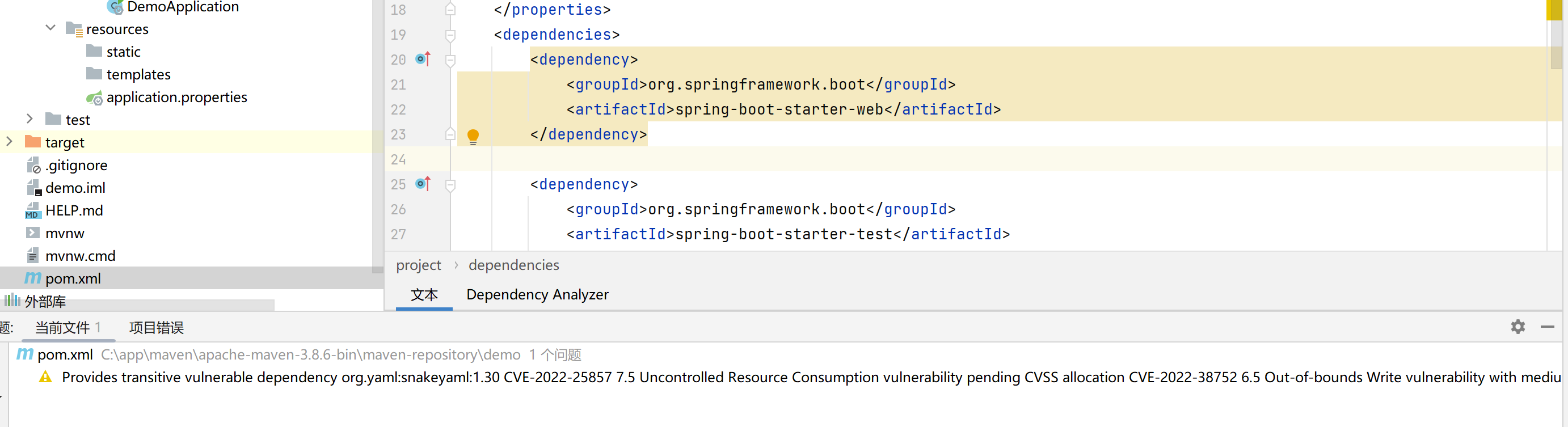Viewport: 1568px width, 427px height.
Task: Open the Problems panel settings gear
Action: click(1518, 327)
